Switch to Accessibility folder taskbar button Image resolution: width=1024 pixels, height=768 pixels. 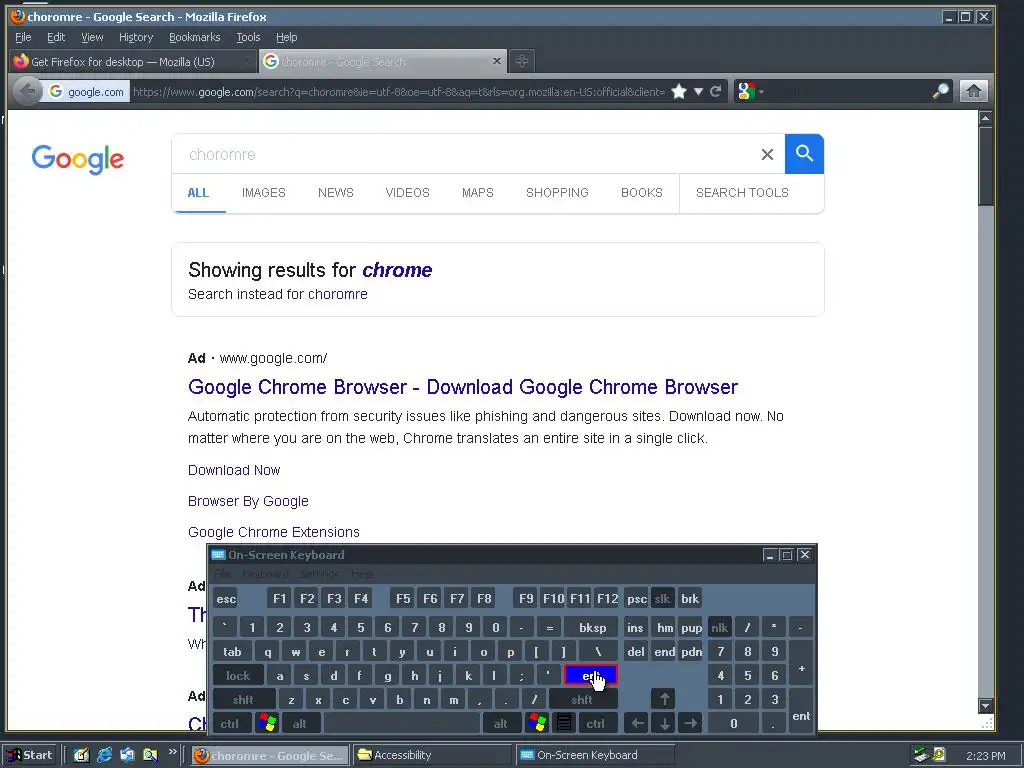coord(434,755)
